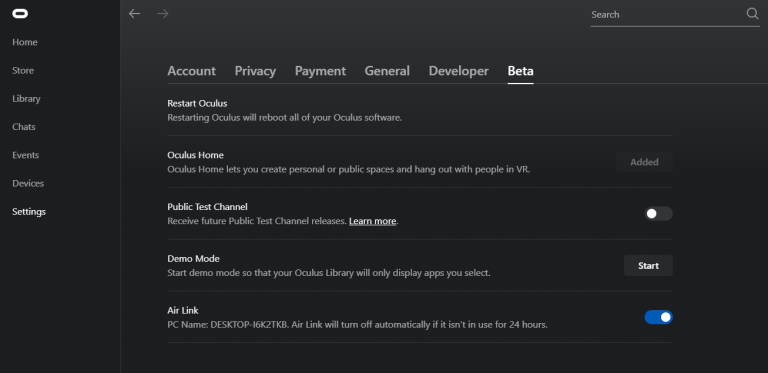768x373 pixels.
Task: Open Library in the sidebar
Action: tap(26, 99)
